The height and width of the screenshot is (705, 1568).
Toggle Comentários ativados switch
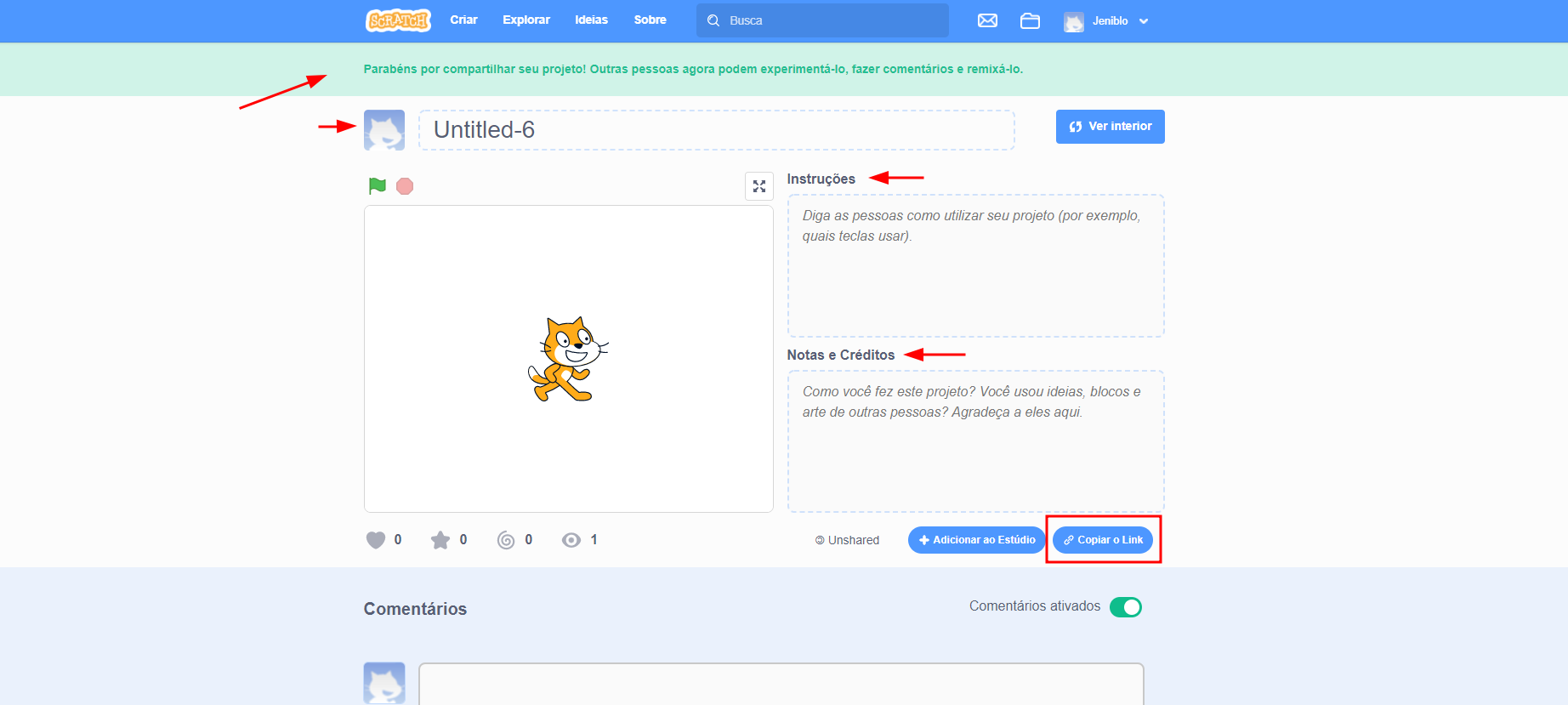pyautogui.click(x=1126, y=607)
